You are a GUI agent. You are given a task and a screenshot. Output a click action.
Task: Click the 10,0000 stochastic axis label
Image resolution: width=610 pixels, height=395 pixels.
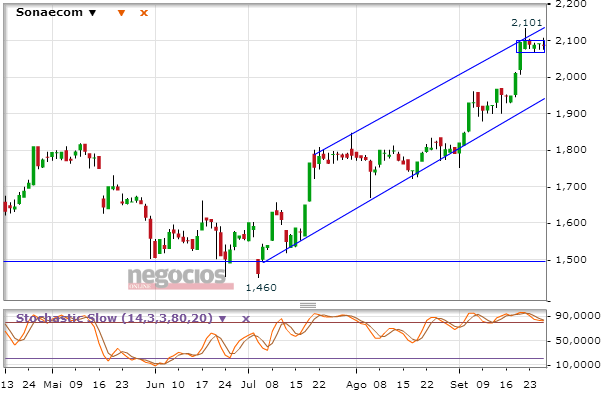click(578, 365)
